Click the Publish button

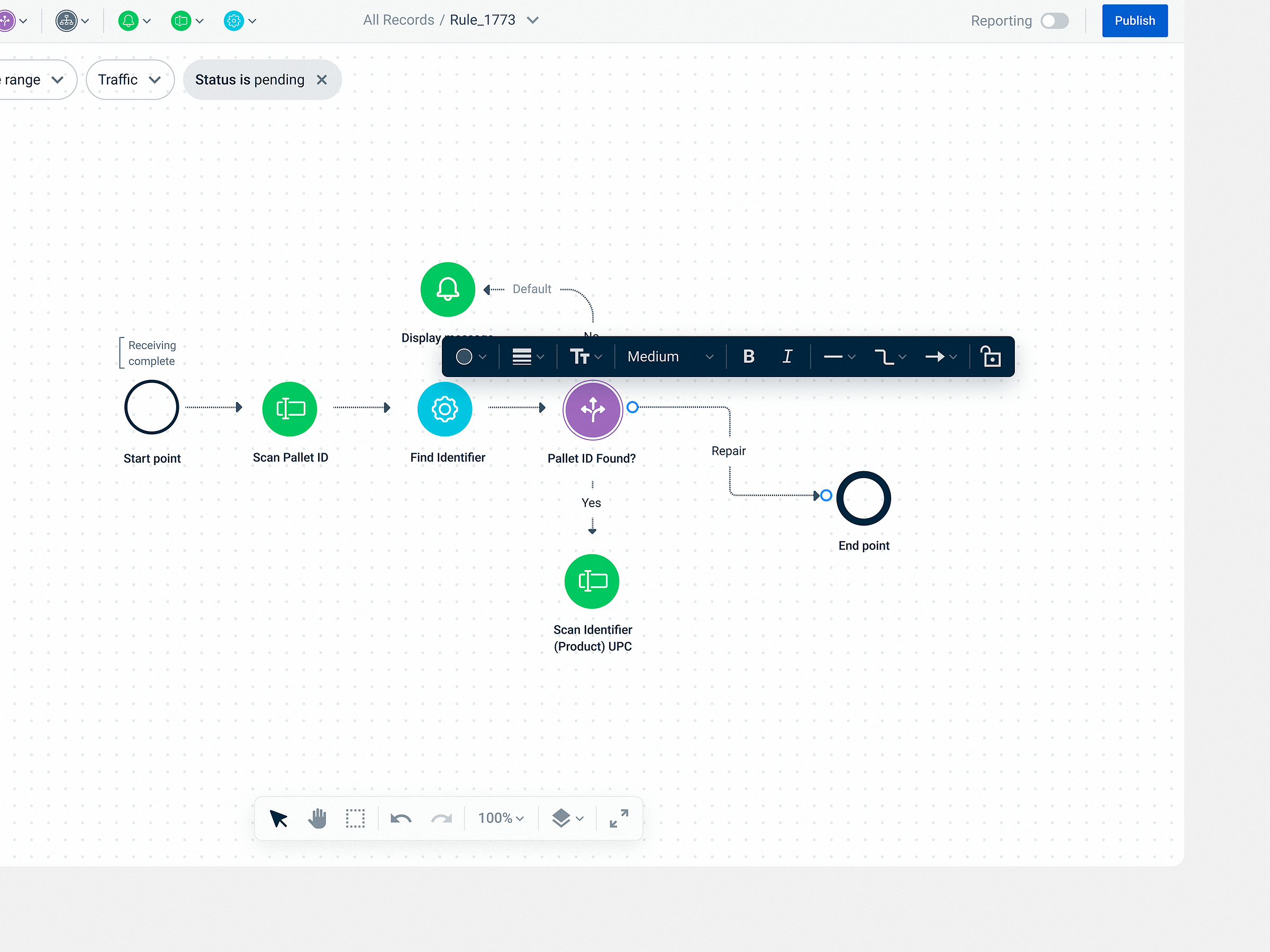click(1134, 21)
